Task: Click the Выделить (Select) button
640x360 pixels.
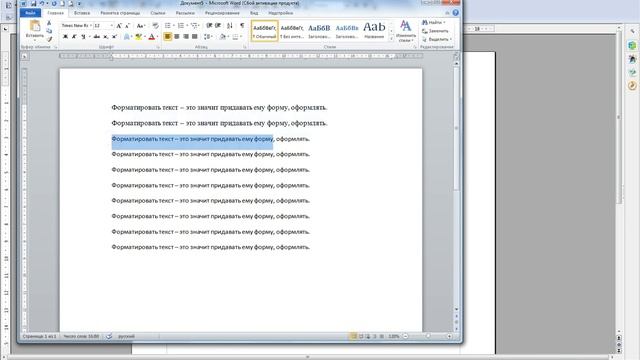Action: 437,40
